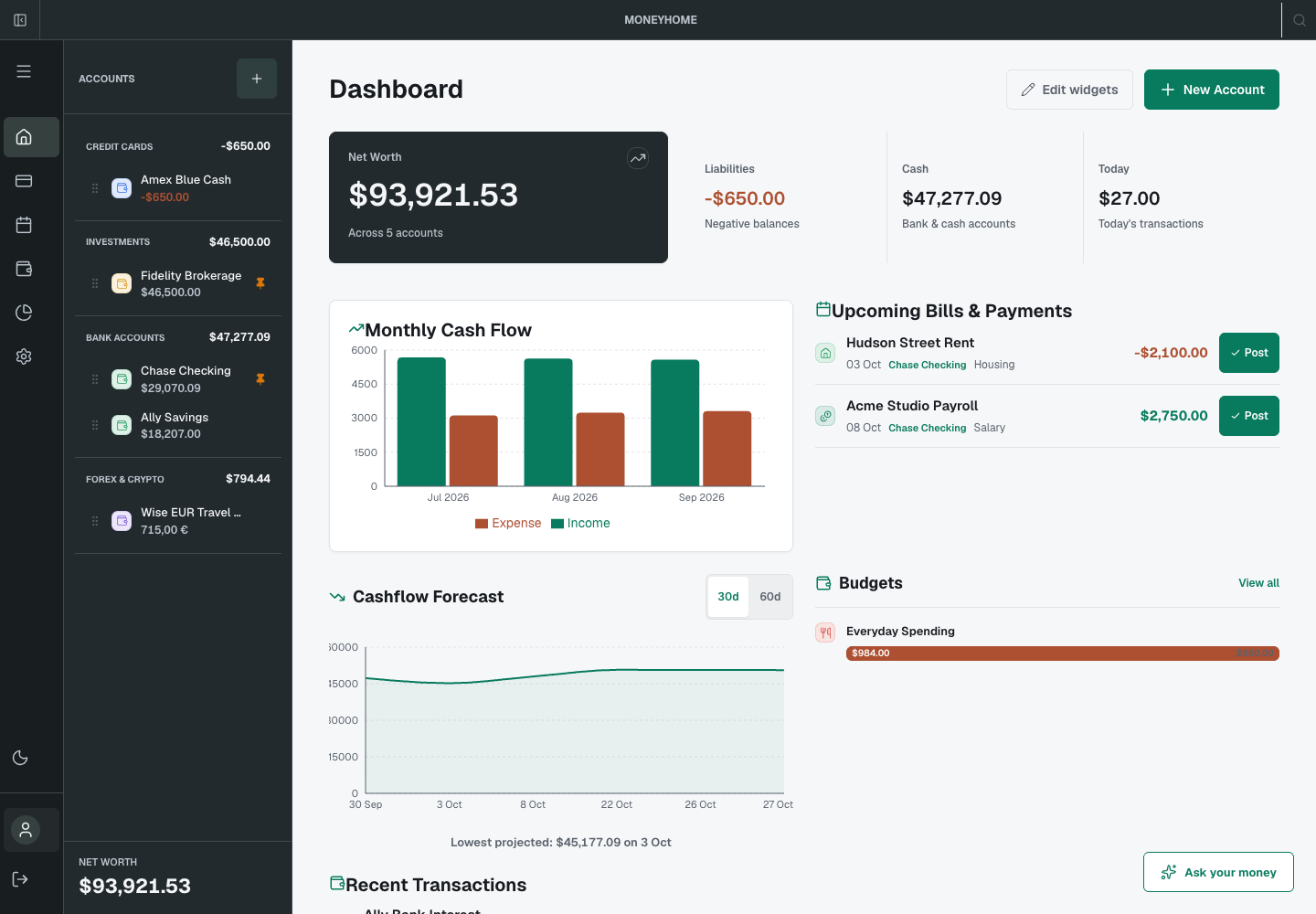The image size is (1316, 914).
Task: Grab the Ally Savings drag handle
Action: click(95, 425)
